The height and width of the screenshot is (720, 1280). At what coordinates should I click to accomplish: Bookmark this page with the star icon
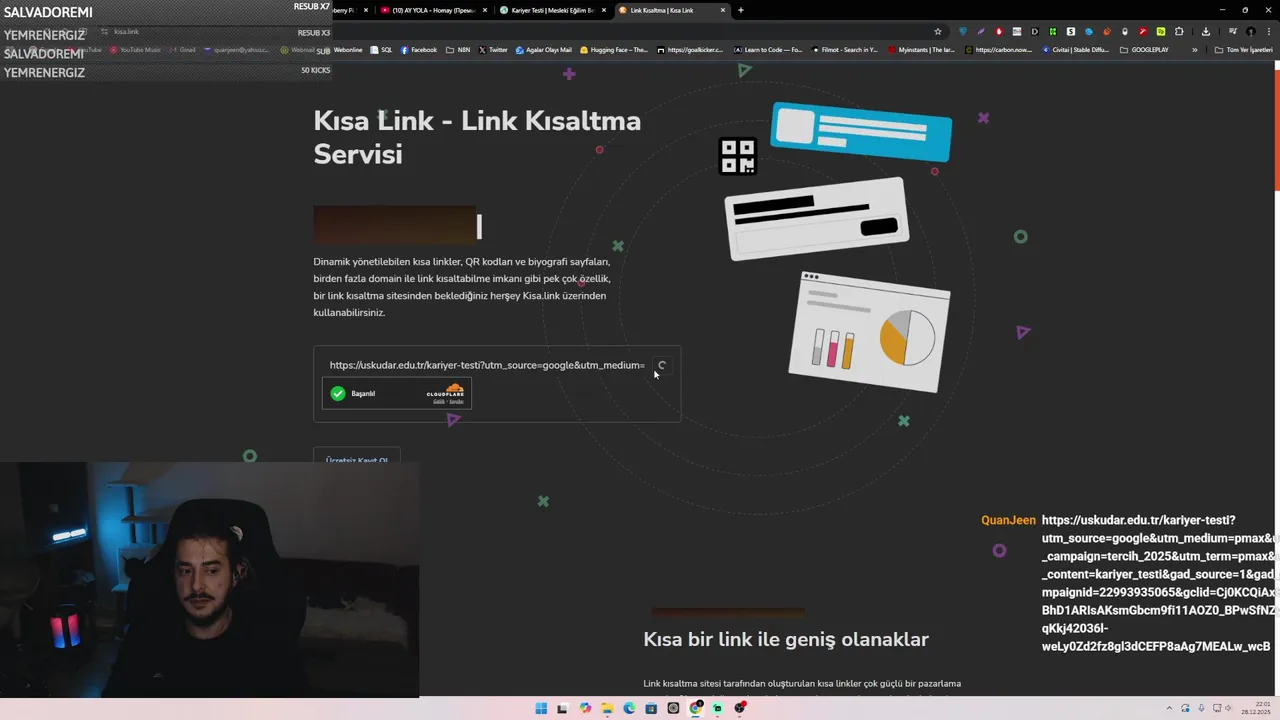coord(938,31)
